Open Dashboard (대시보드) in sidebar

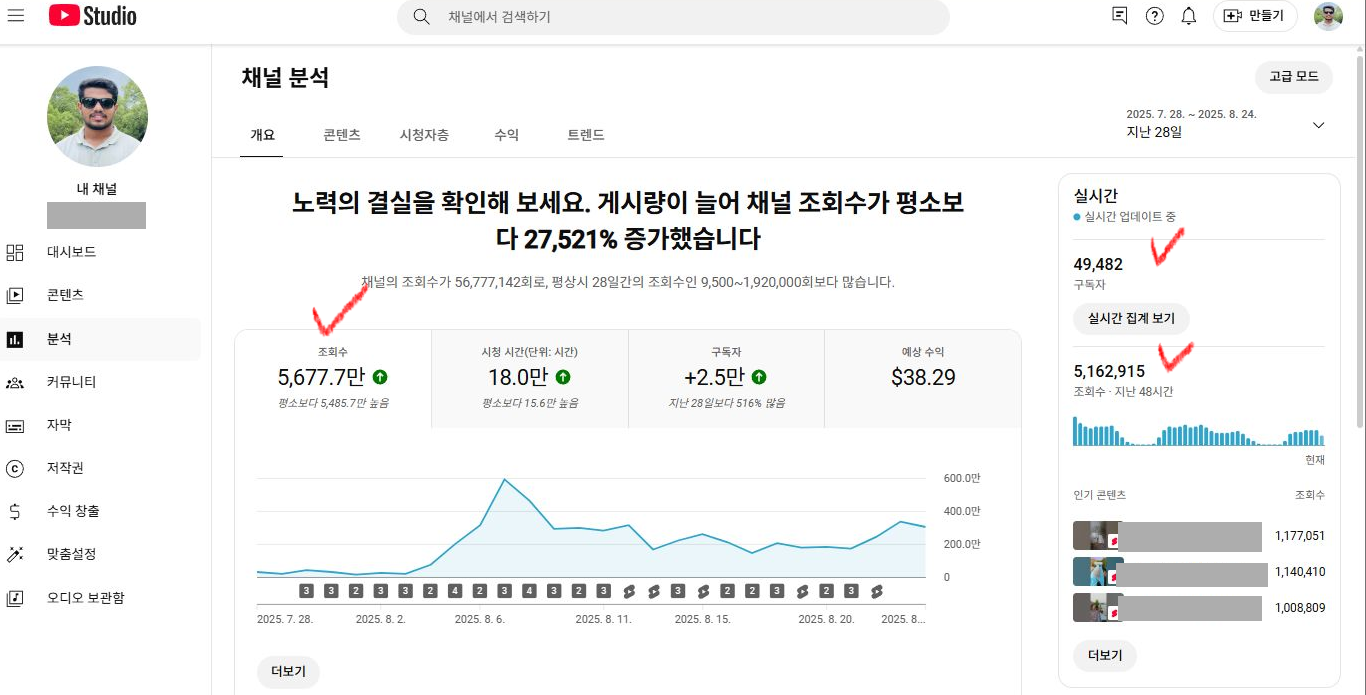click(x=71, y=252)
